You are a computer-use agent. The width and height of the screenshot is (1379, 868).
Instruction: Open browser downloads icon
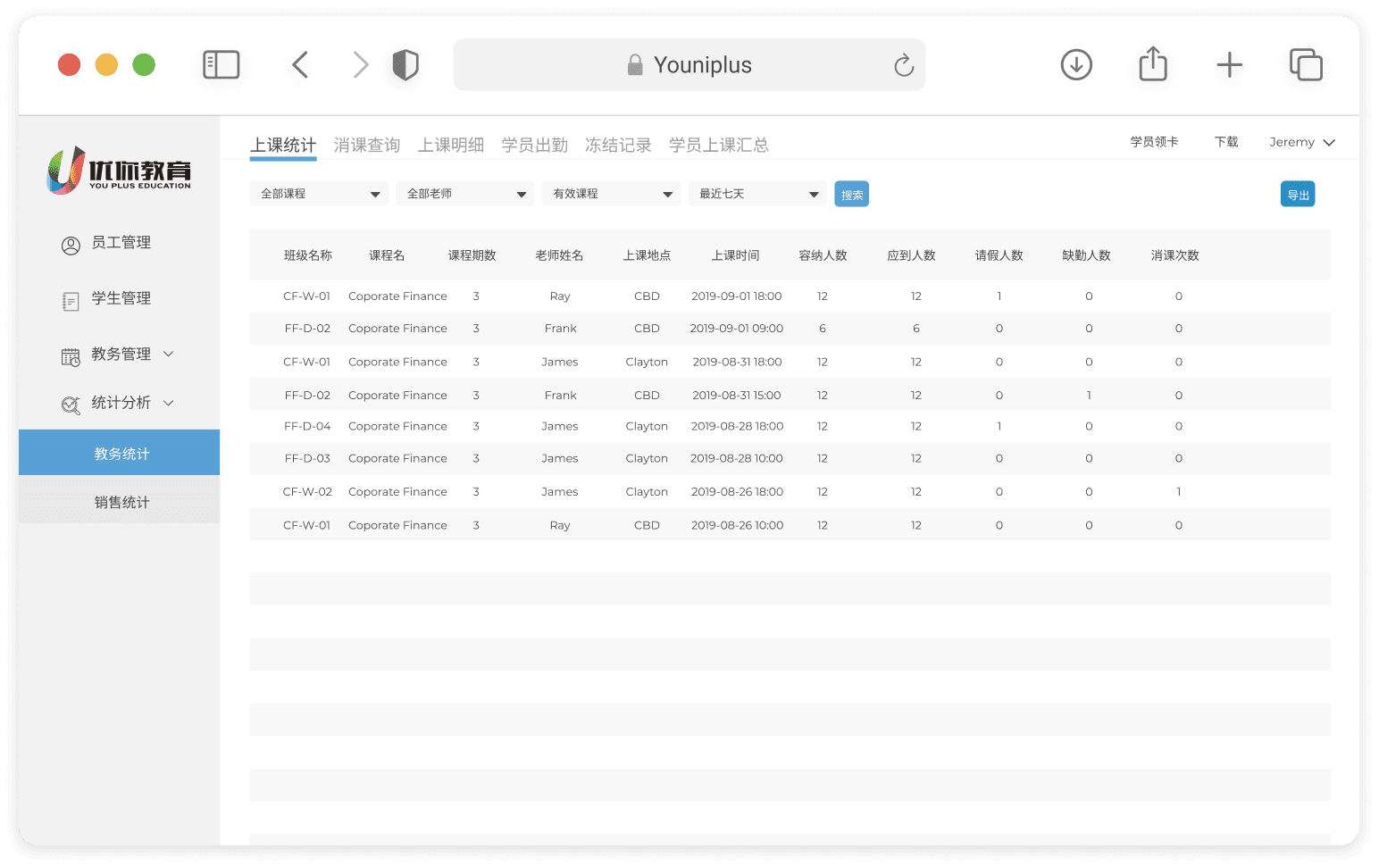(x=1076, y=65)
